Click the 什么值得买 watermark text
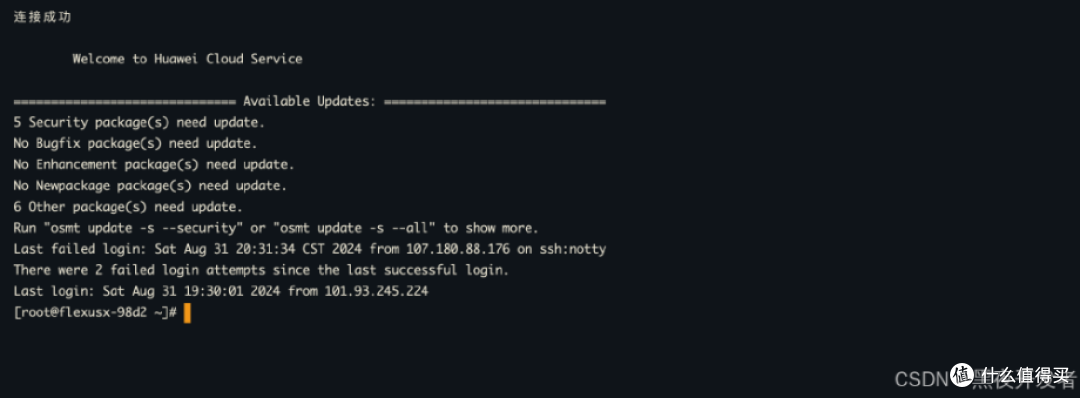Viewport: 1080px width, 398px height. (1024, 375)
